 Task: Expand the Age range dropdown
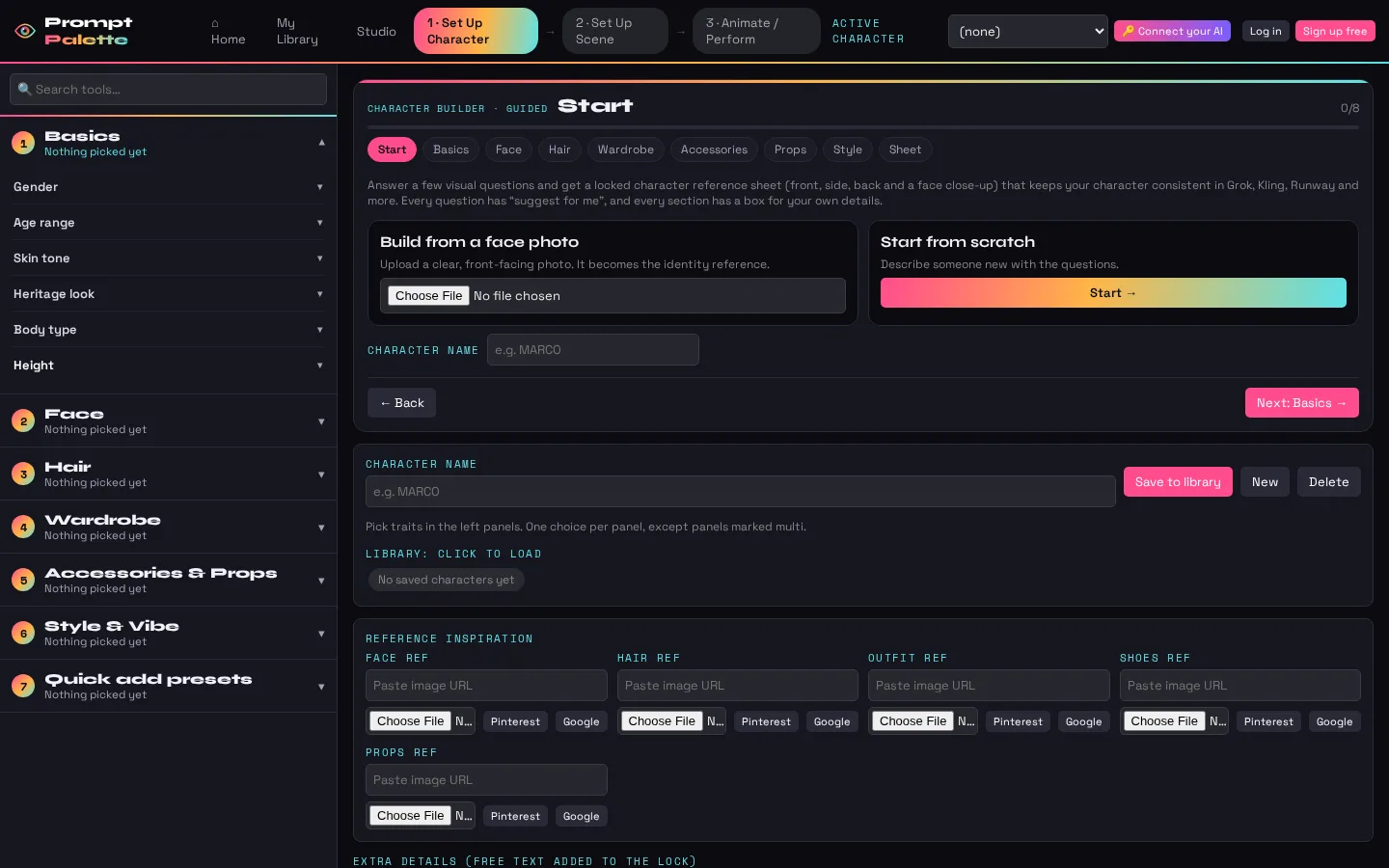pos(168,223)
